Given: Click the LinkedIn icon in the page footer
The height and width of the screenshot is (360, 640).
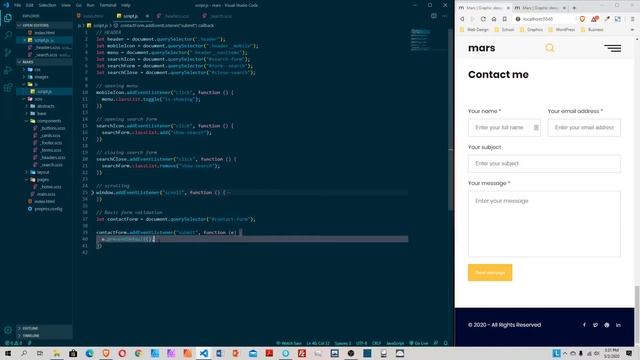Looking at the screenshot, I should coord(618,325).
